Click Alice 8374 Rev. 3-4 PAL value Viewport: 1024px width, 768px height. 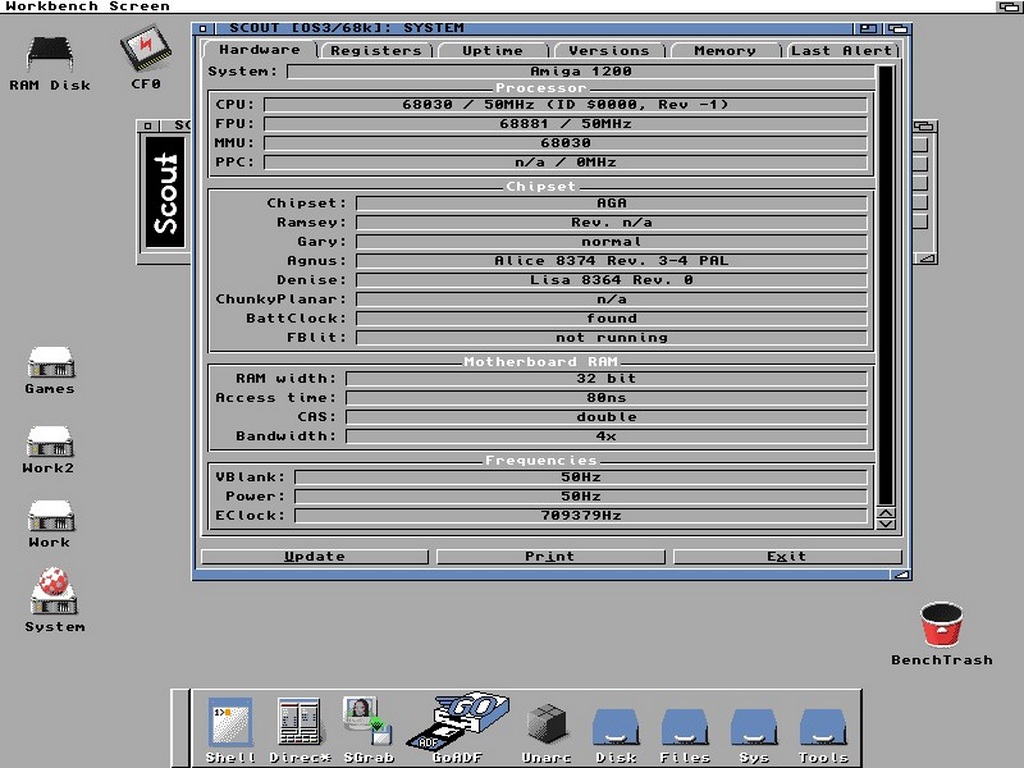point(611,261)
